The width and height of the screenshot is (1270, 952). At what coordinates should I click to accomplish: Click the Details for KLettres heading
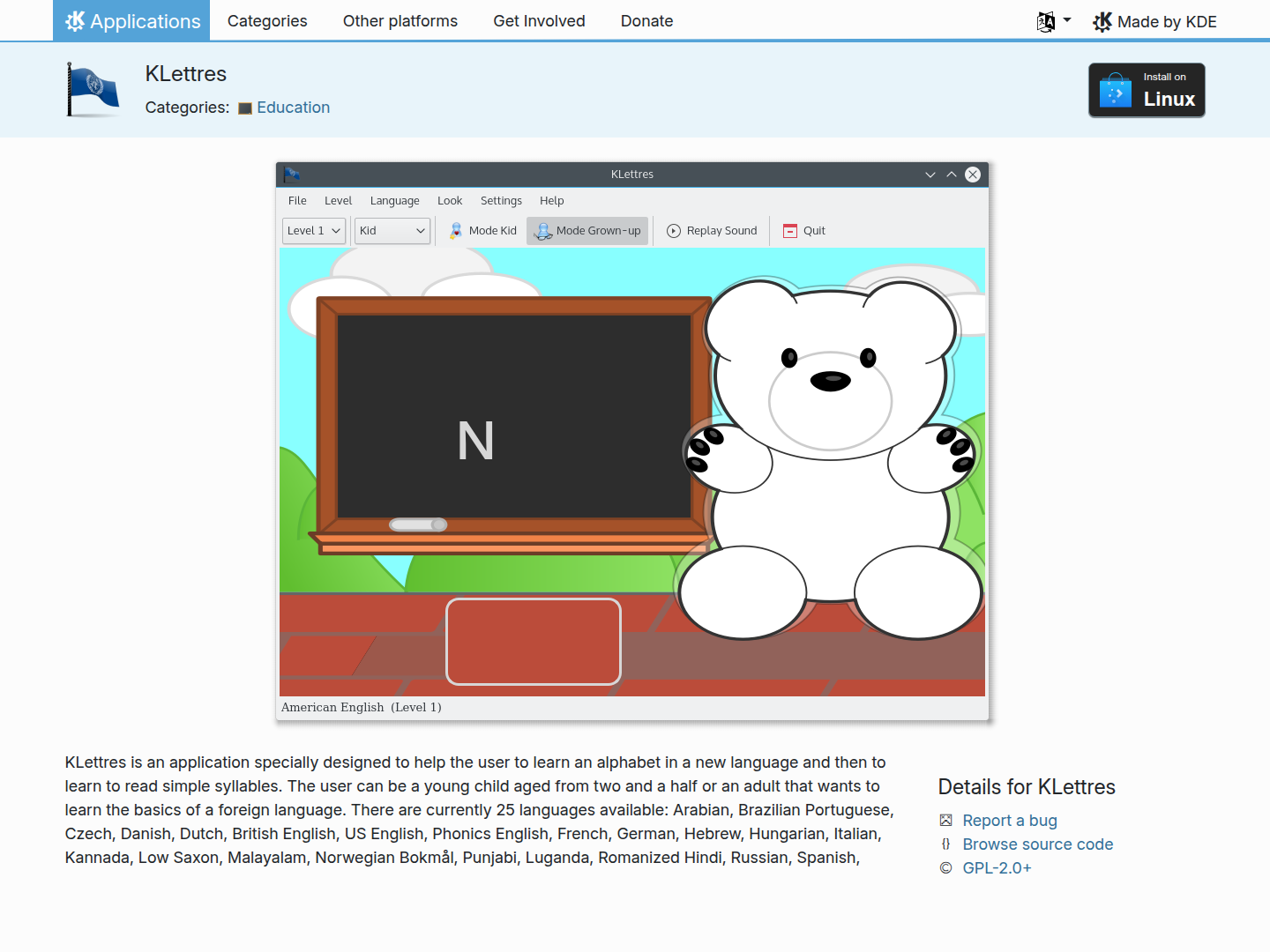coord(1027,787)
